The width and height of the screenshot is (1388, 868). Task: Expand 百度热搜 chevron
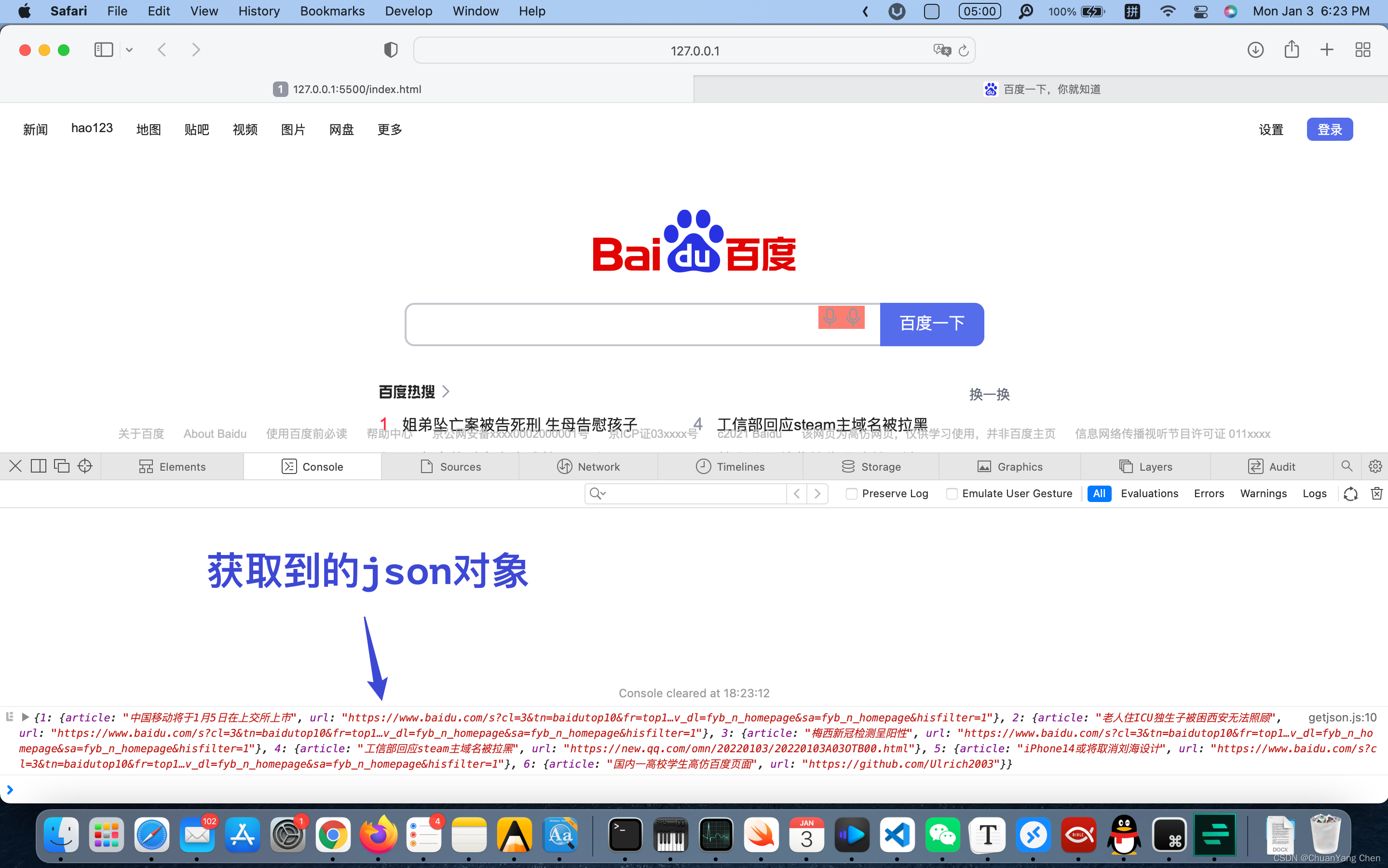tap(446, 392)
